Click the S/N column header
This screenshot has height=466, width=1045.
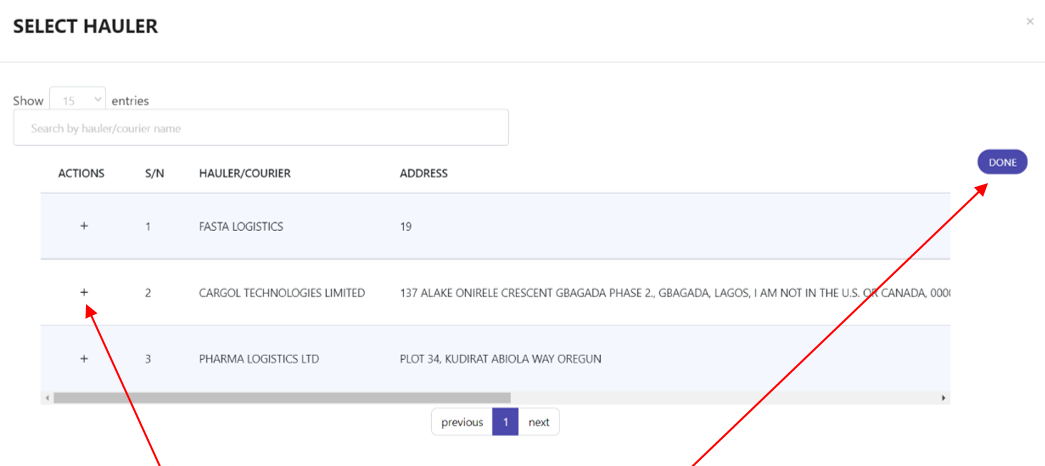tap(155, 173)
